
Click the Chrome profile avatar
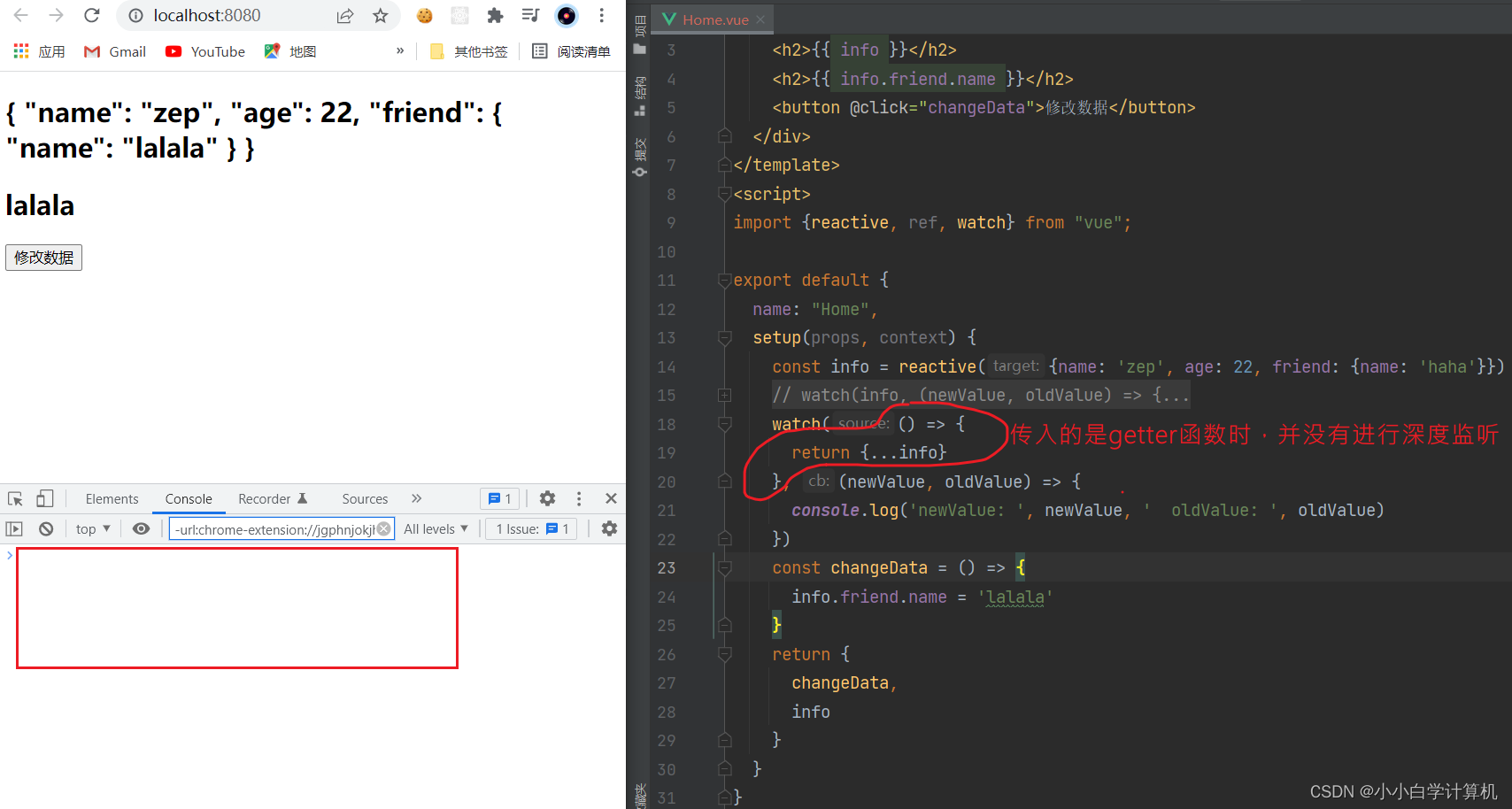[567, 15]
